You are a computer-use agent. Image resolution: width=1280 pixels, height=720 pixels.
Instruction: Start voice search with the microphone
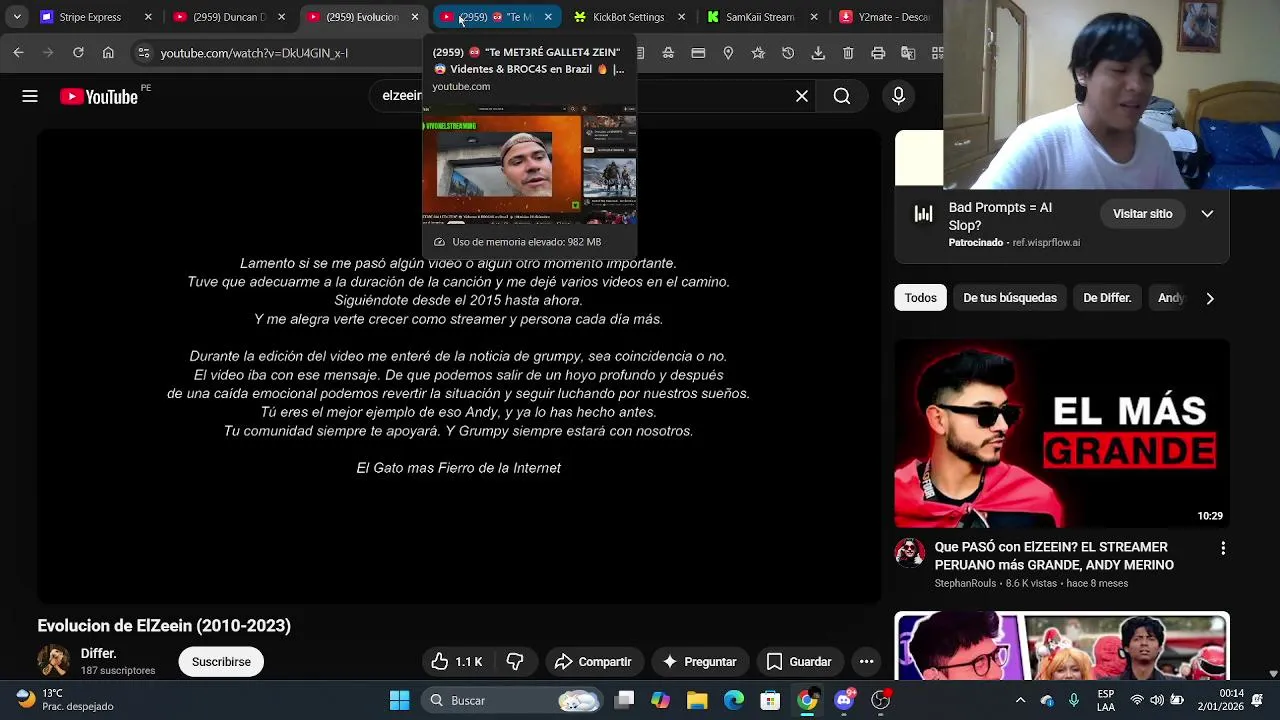click(x=898, y=96)
